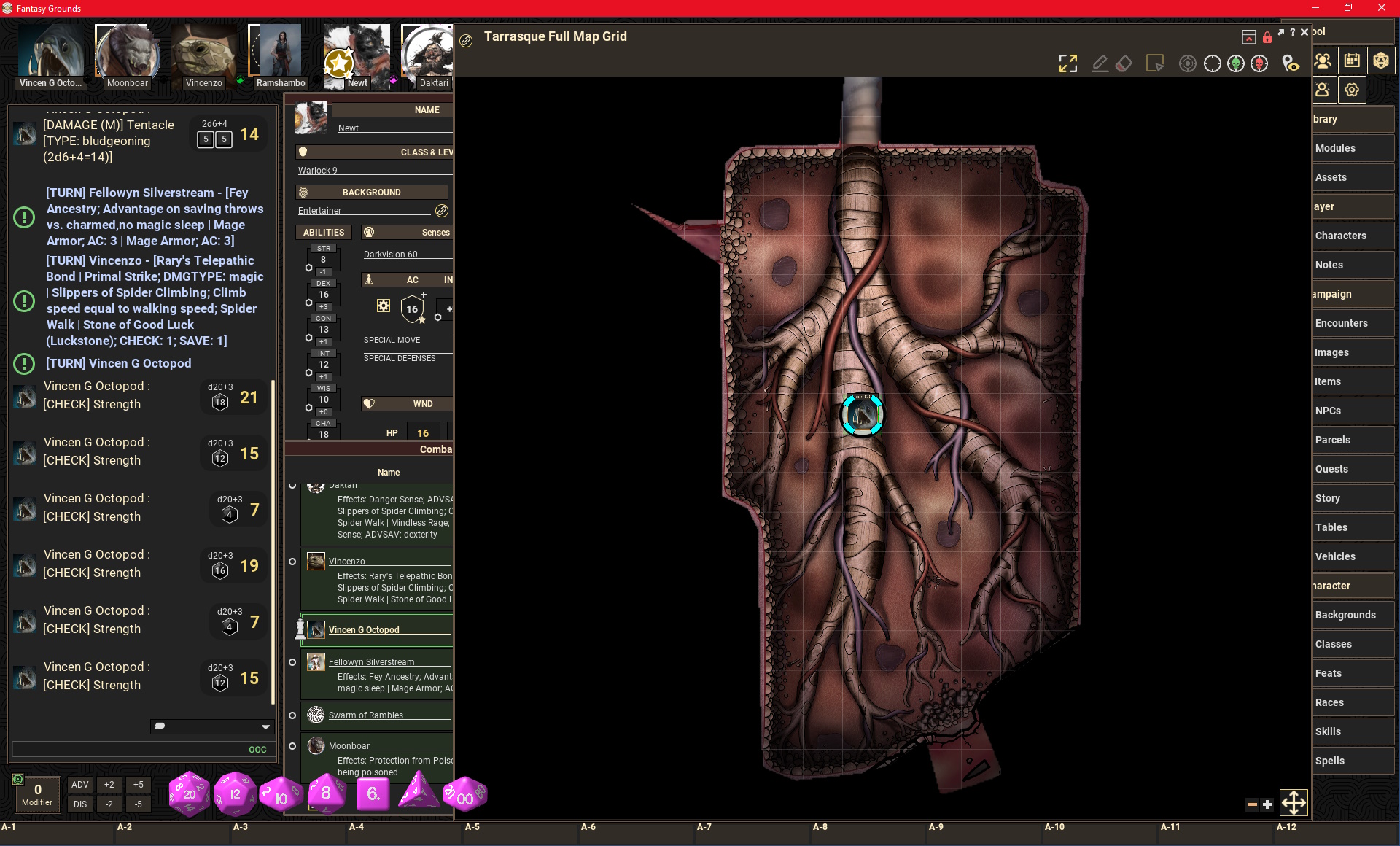Roll the percentile 00 die
Viewport: 1400px width, 846px height.
tap(464, 795)
